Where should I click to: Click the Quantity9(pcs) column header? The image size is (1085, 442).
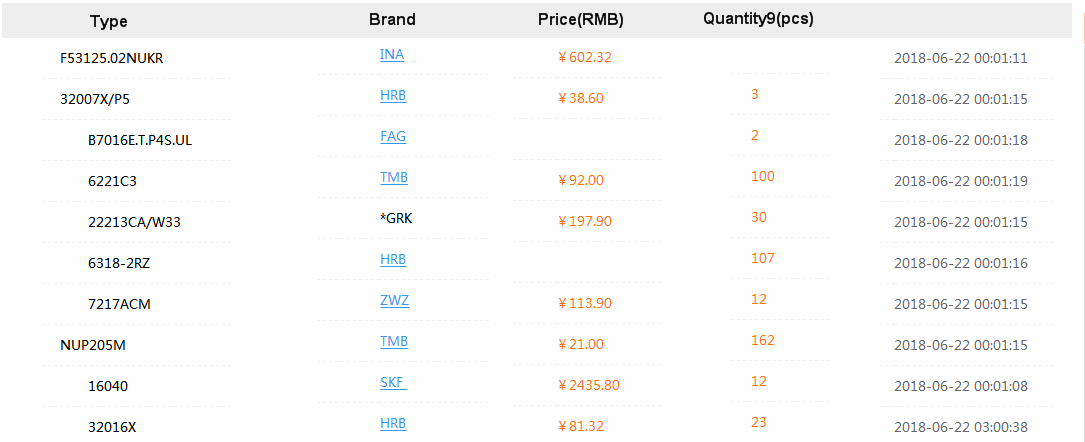(758, 19)
